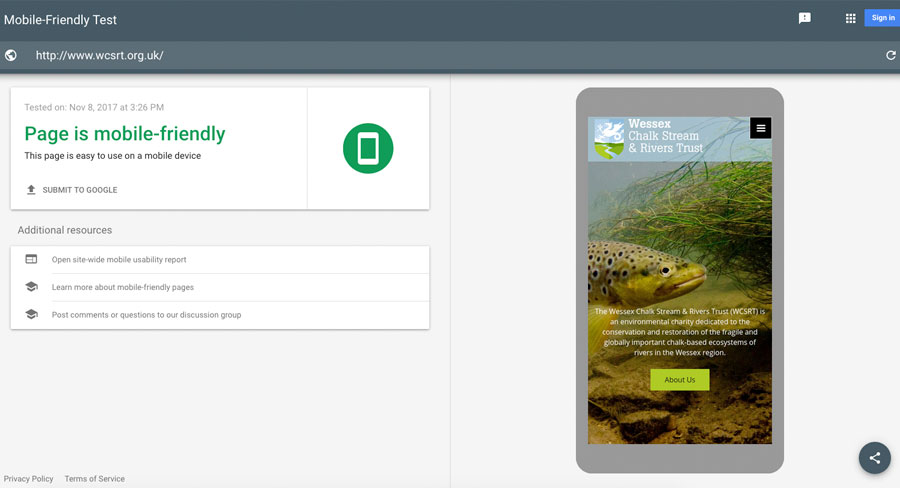900x488 pixels.
Task: Click 'This page is easy to use' text
Action: click(x=112, y=156)
